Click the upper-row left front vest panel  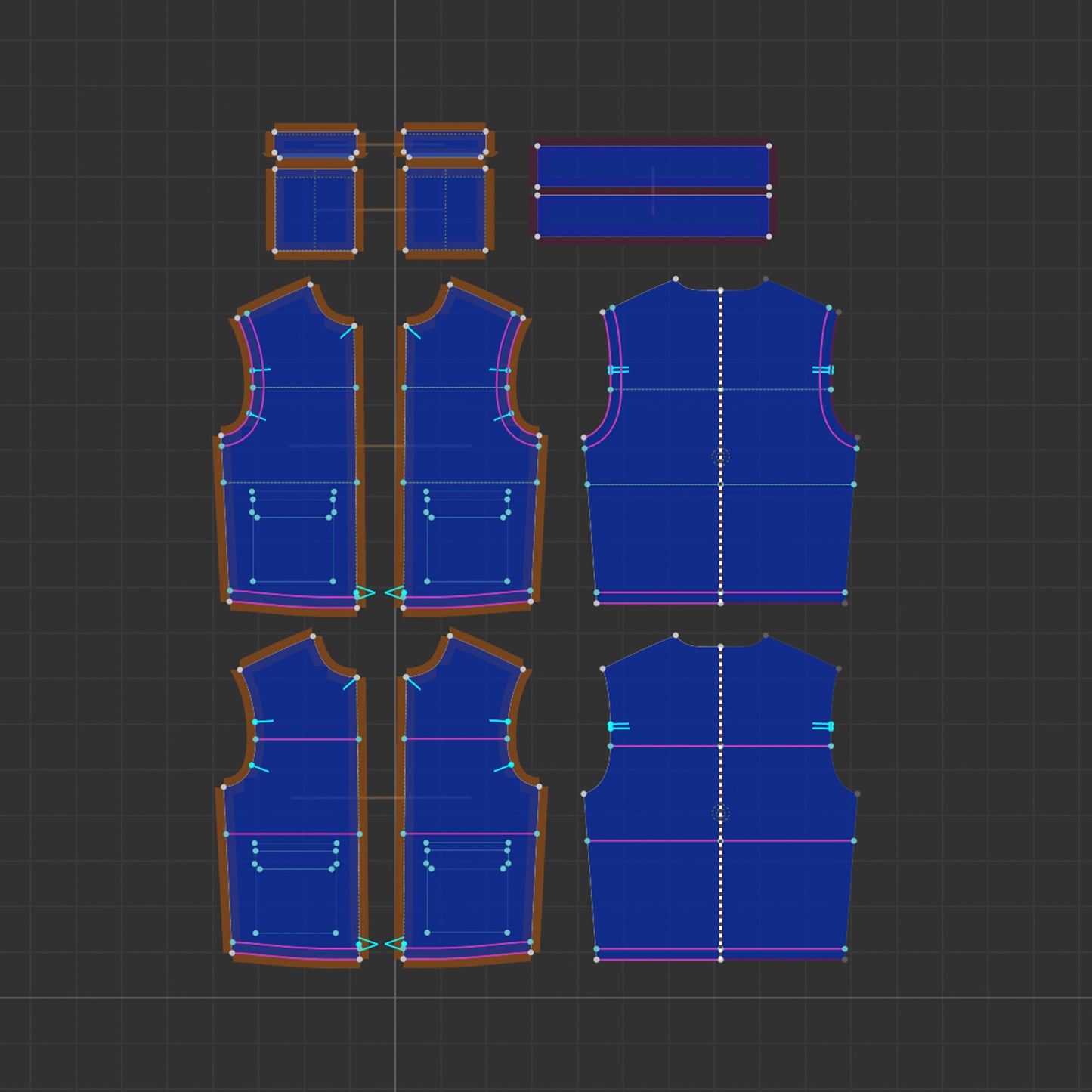tap(302, 423)
